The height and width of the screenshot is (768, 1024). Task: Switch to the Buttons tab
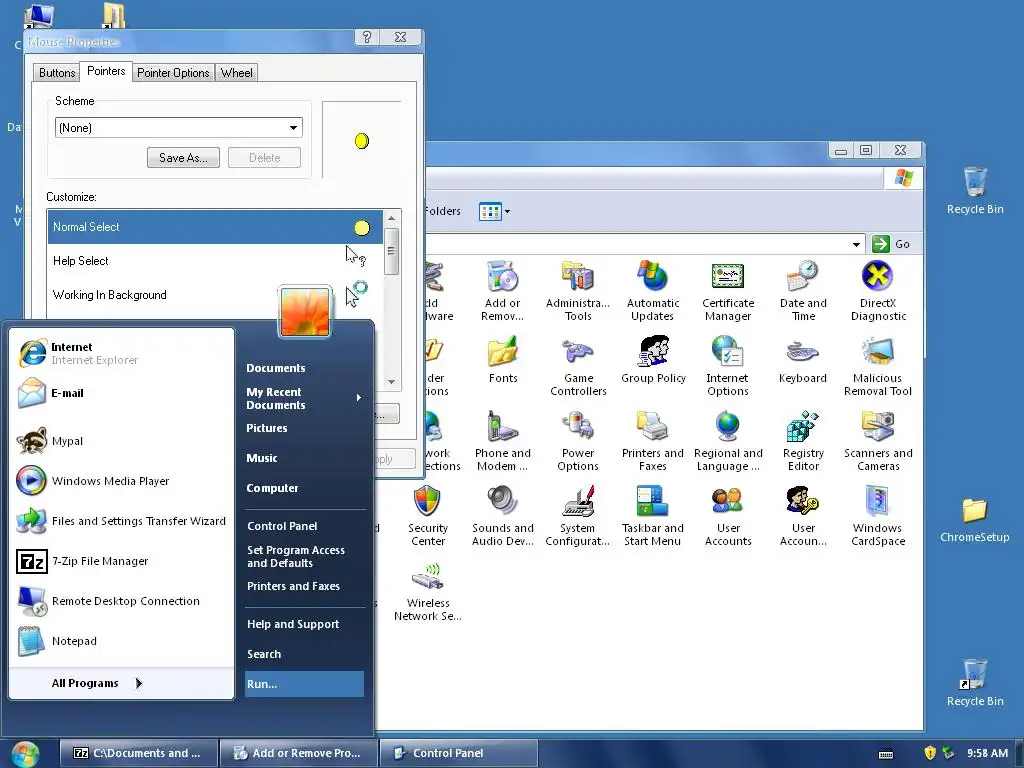[57, 73]
